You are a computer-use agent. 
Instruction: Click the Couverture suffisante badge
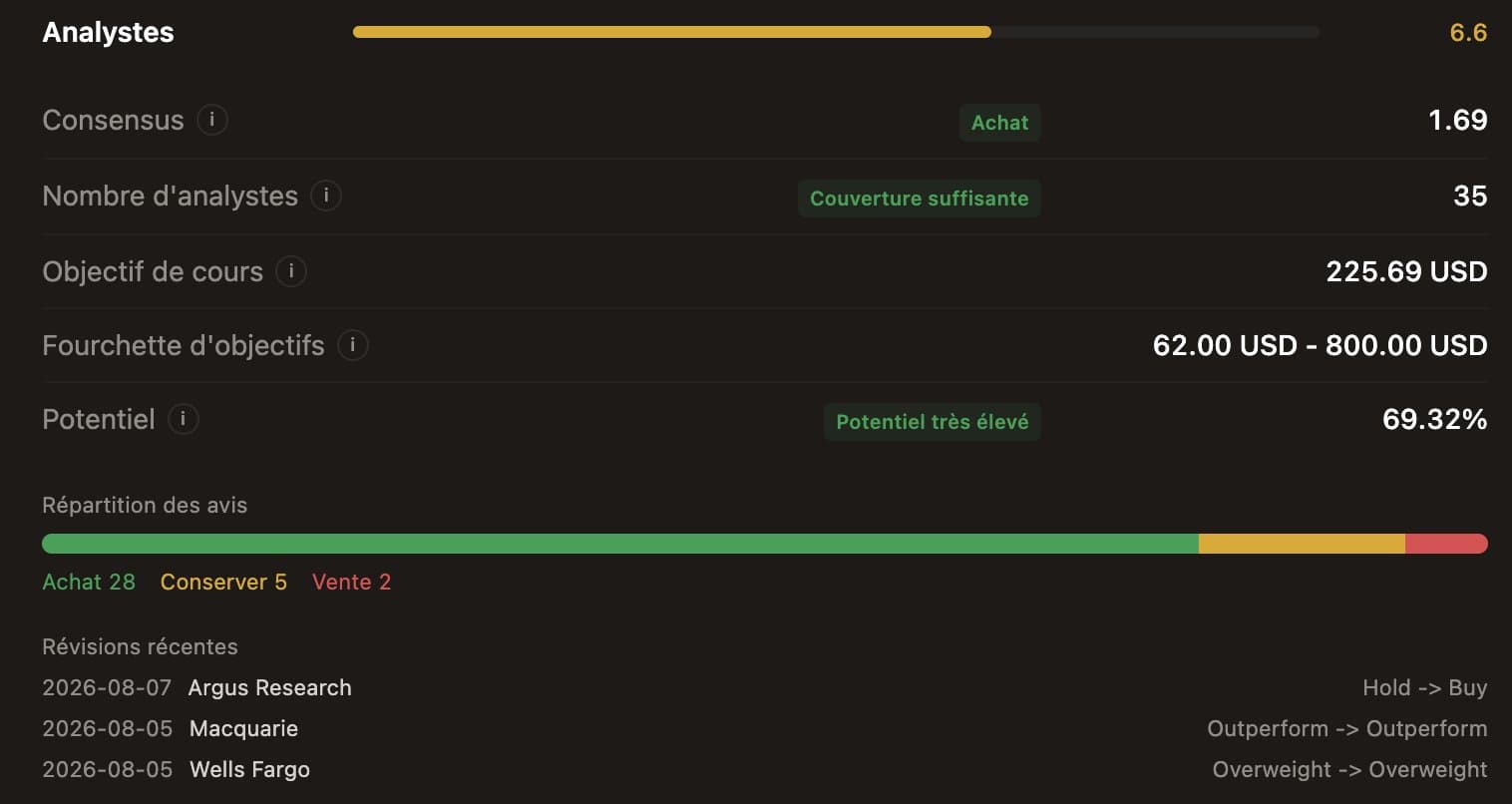tap(919, 198)
